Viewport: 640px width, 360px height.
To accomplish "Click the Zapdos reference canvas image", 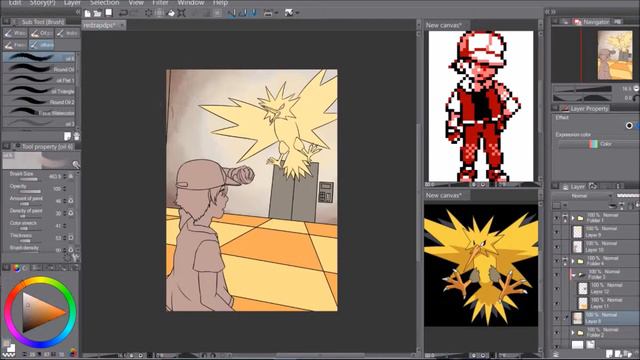I will 481,265.
